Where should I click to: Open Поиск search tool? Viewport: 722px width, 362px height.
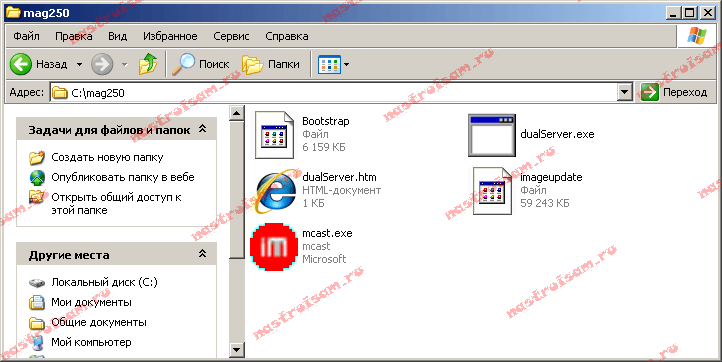(200, 64)
